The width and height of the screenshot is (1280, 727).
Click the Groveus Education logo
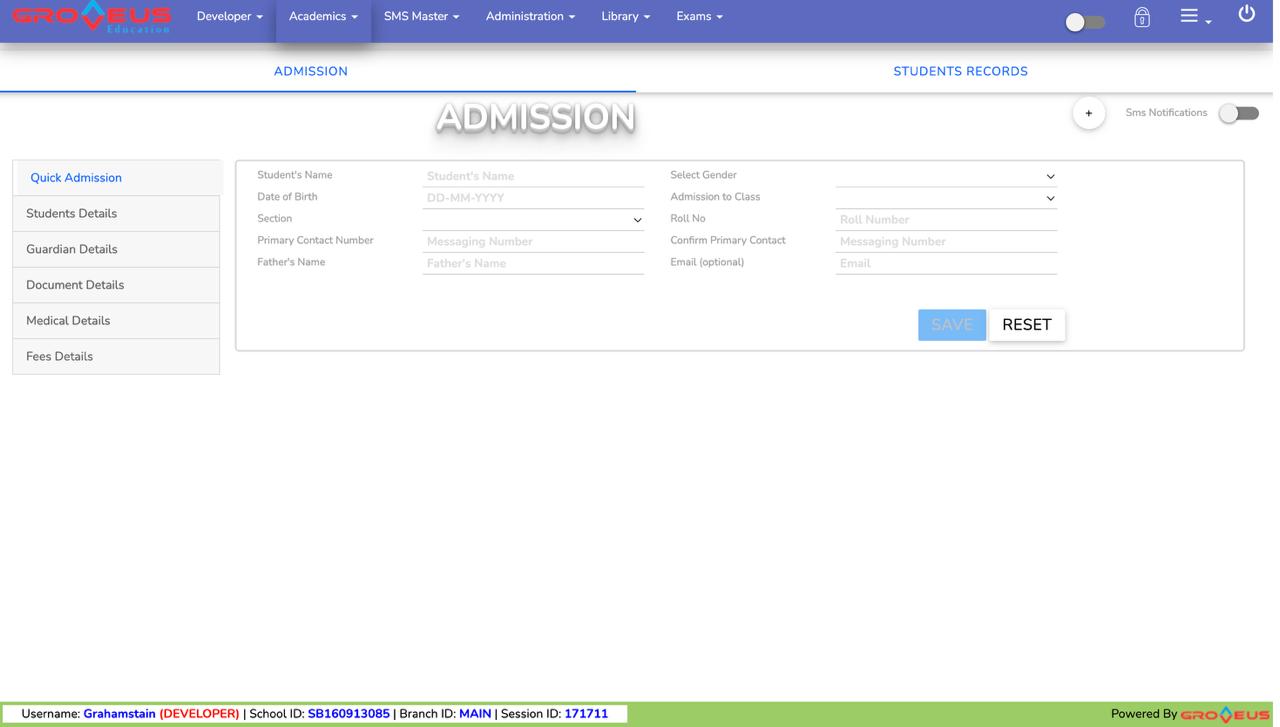click(x=91, y=17)
